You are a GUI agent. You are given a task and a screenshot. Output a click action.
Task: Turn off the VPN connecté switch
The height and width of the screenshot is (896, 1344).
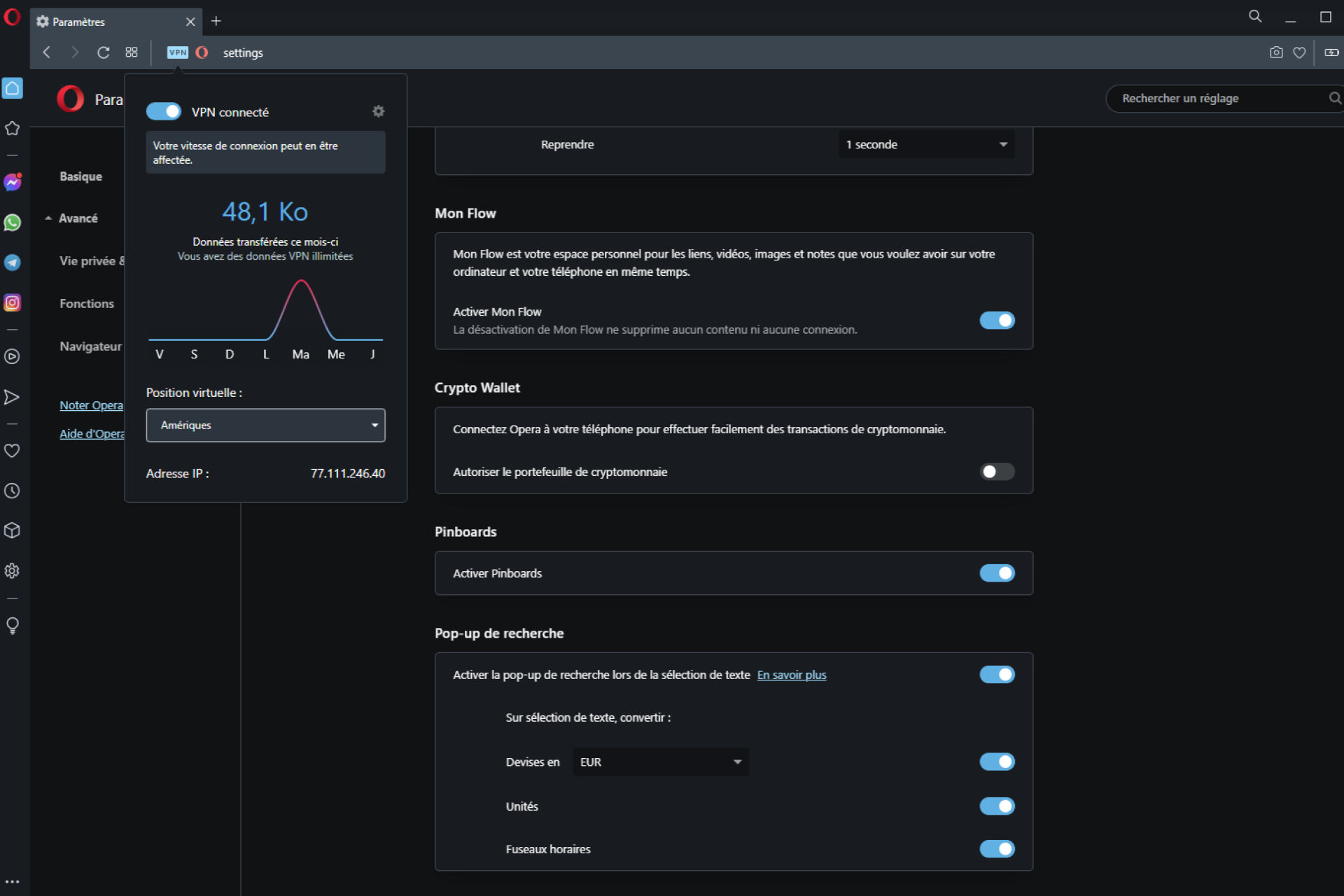tap(164, 111)
